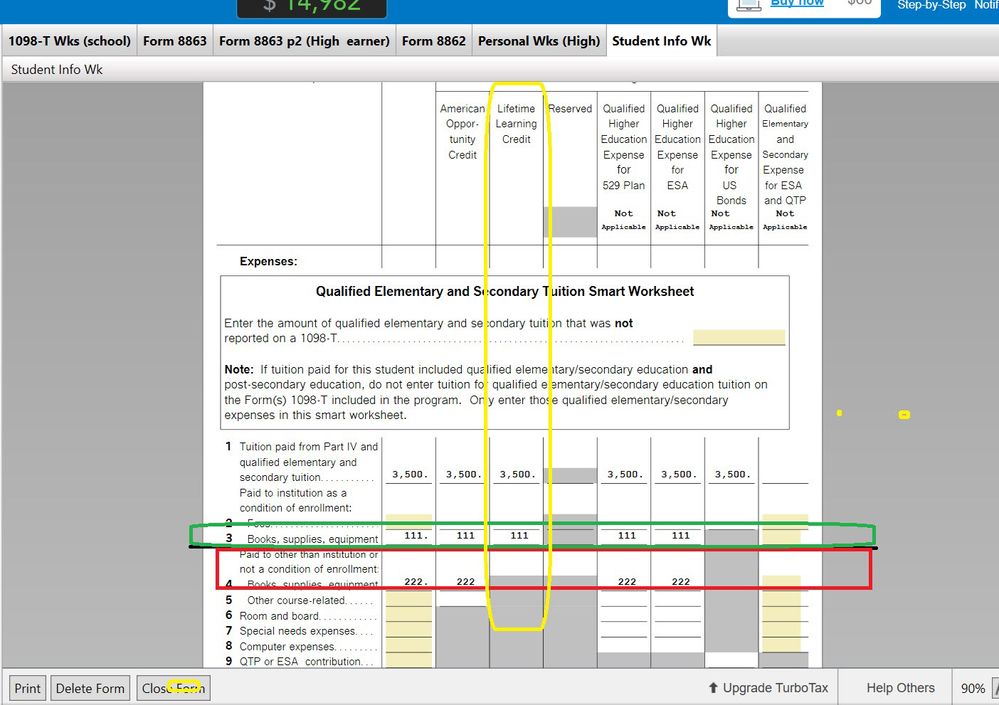The width and height of the screenshot is (999, 705).
Task: Switch to Step-by-Step view
Action: [x=931, y=5]
